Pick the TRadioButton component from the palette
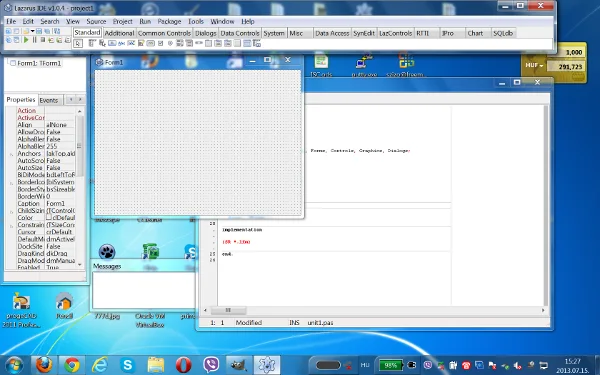 click(x=170, y=43)
